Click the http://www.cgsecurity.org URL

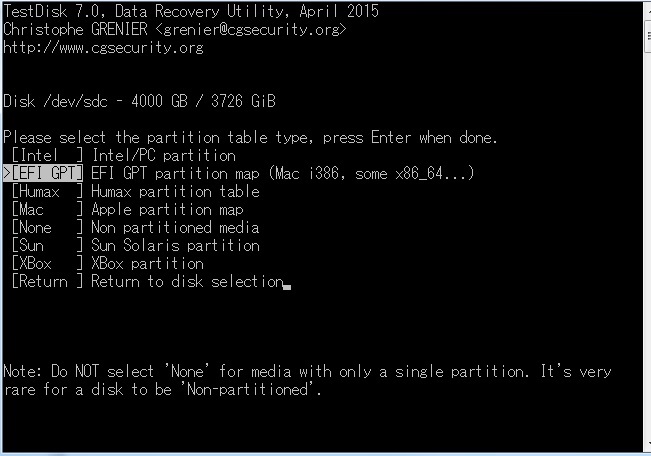pyautogui.click(x=103, y=47)
